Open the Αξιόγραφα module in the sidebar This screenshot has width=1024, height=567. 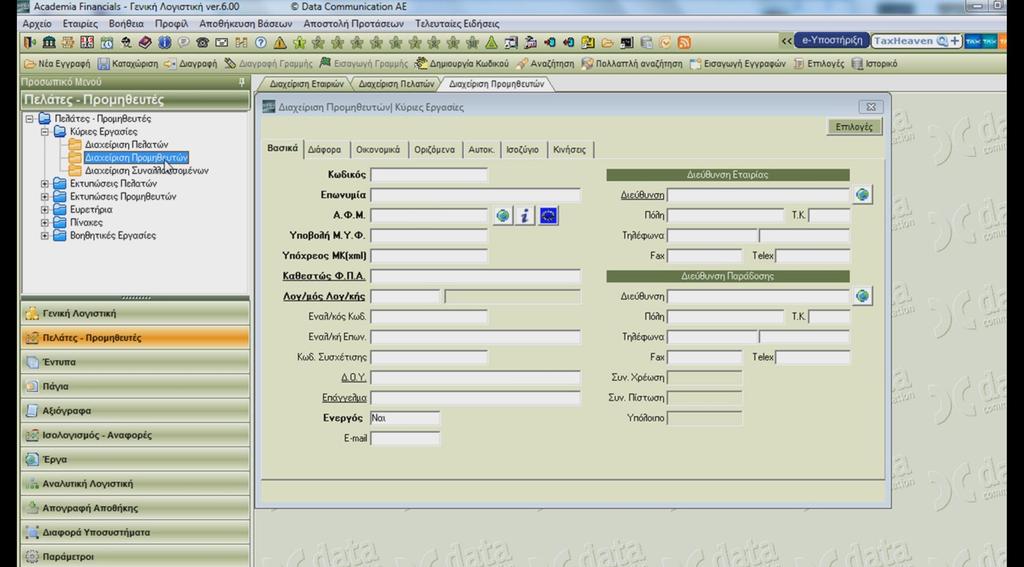135,411
